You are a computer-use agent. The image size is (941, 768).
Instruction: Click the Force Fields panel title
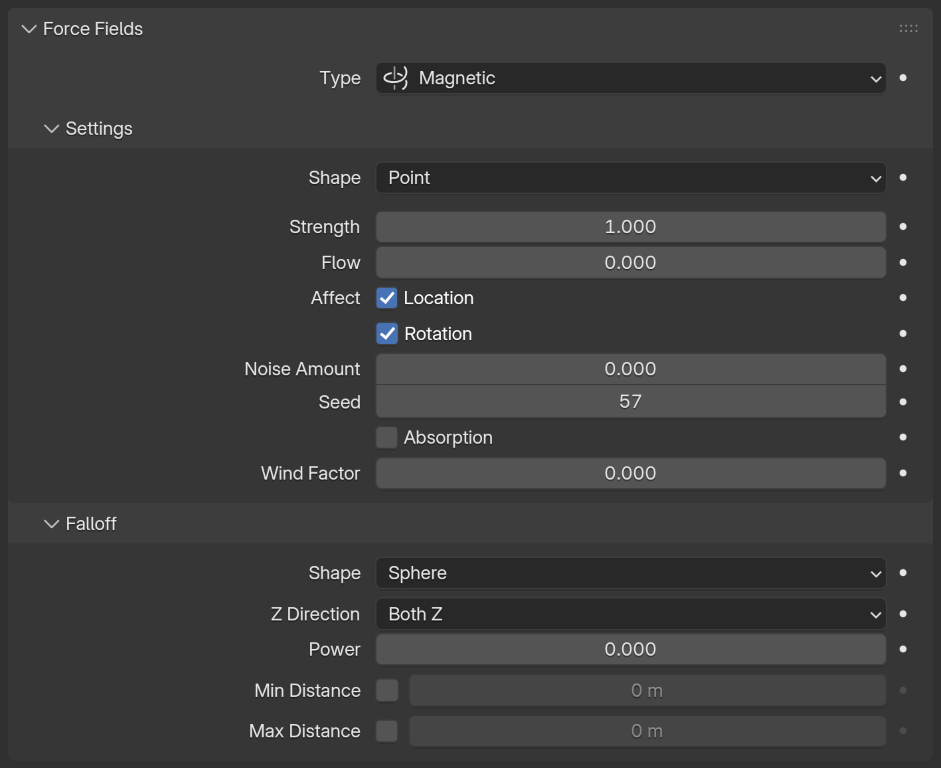tap(93, 29)
